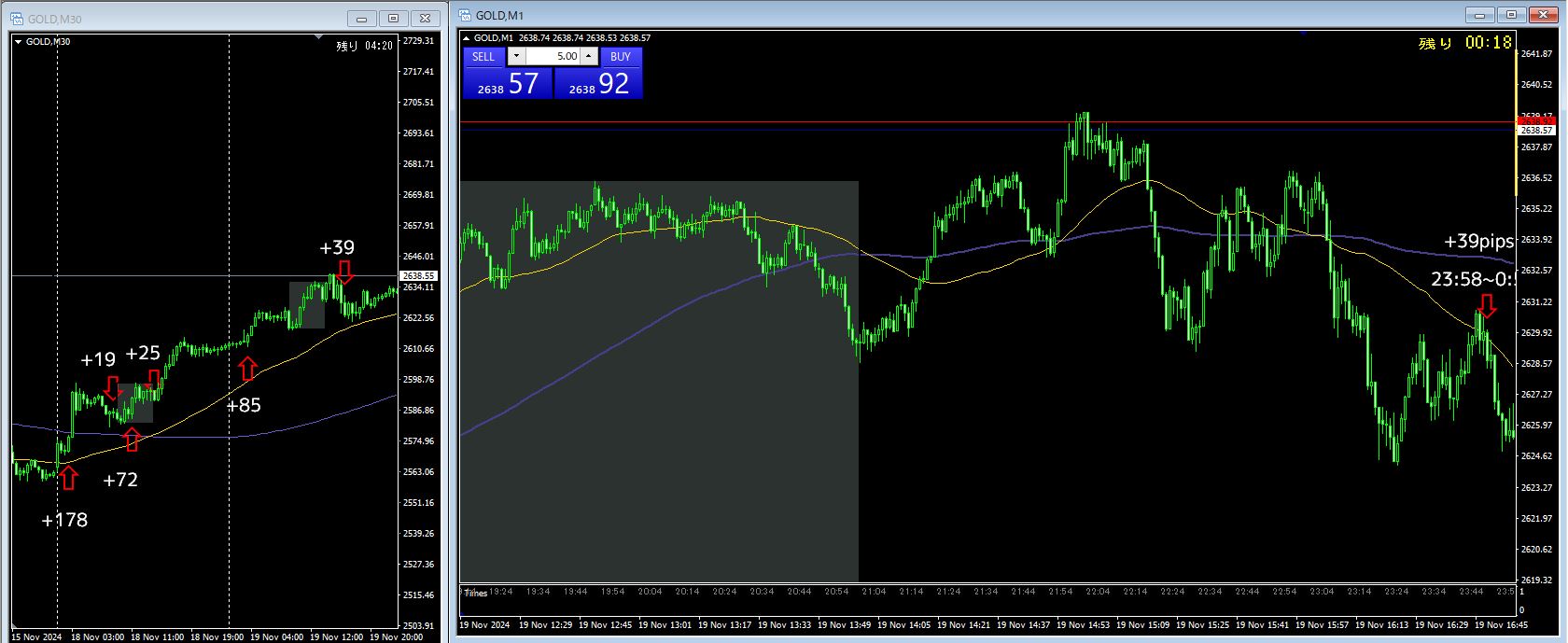Click the 5.00 volume input field
1568x643 pixels.
point(553,56)
